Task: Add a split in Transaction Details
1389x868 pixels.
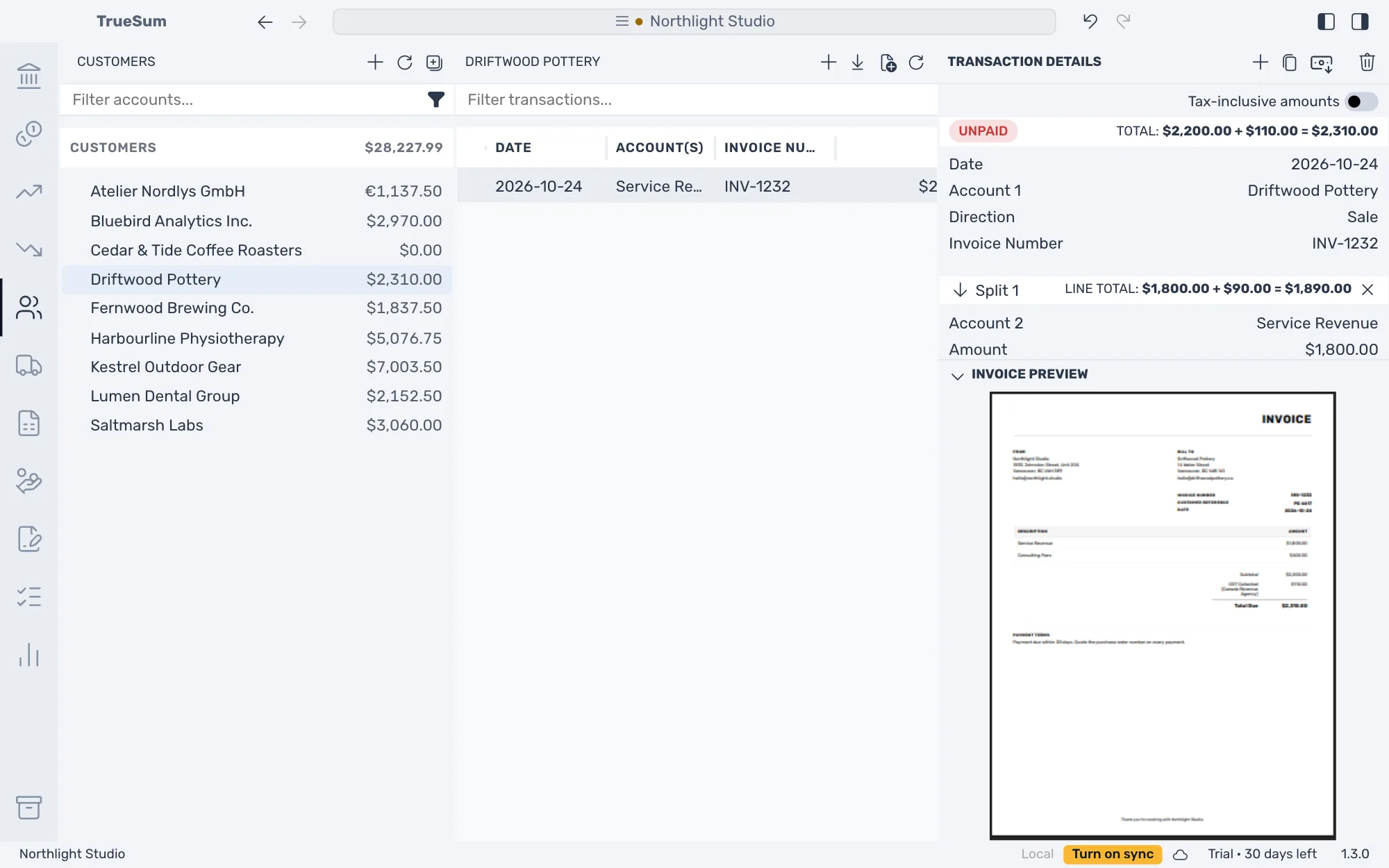Action: [1260, 62]
